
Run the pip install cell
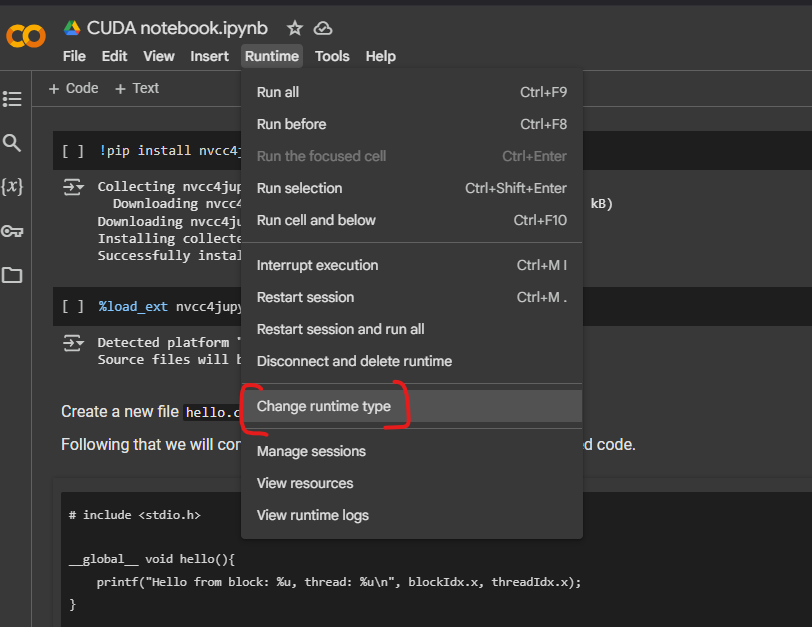click(x=72, y=151)
